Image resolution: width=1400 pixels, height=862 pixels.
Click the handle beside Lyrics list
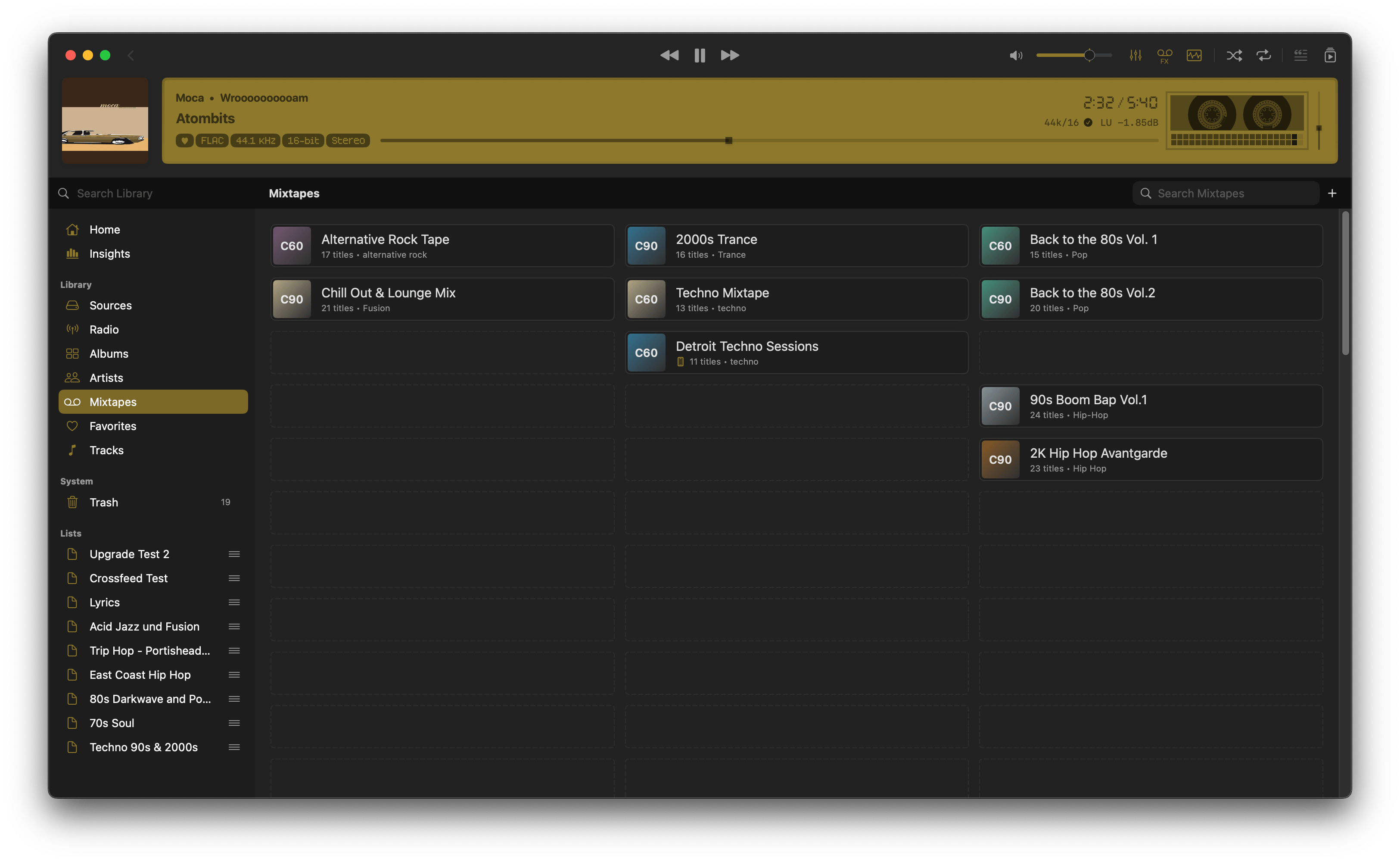click(x=233, y=603)
